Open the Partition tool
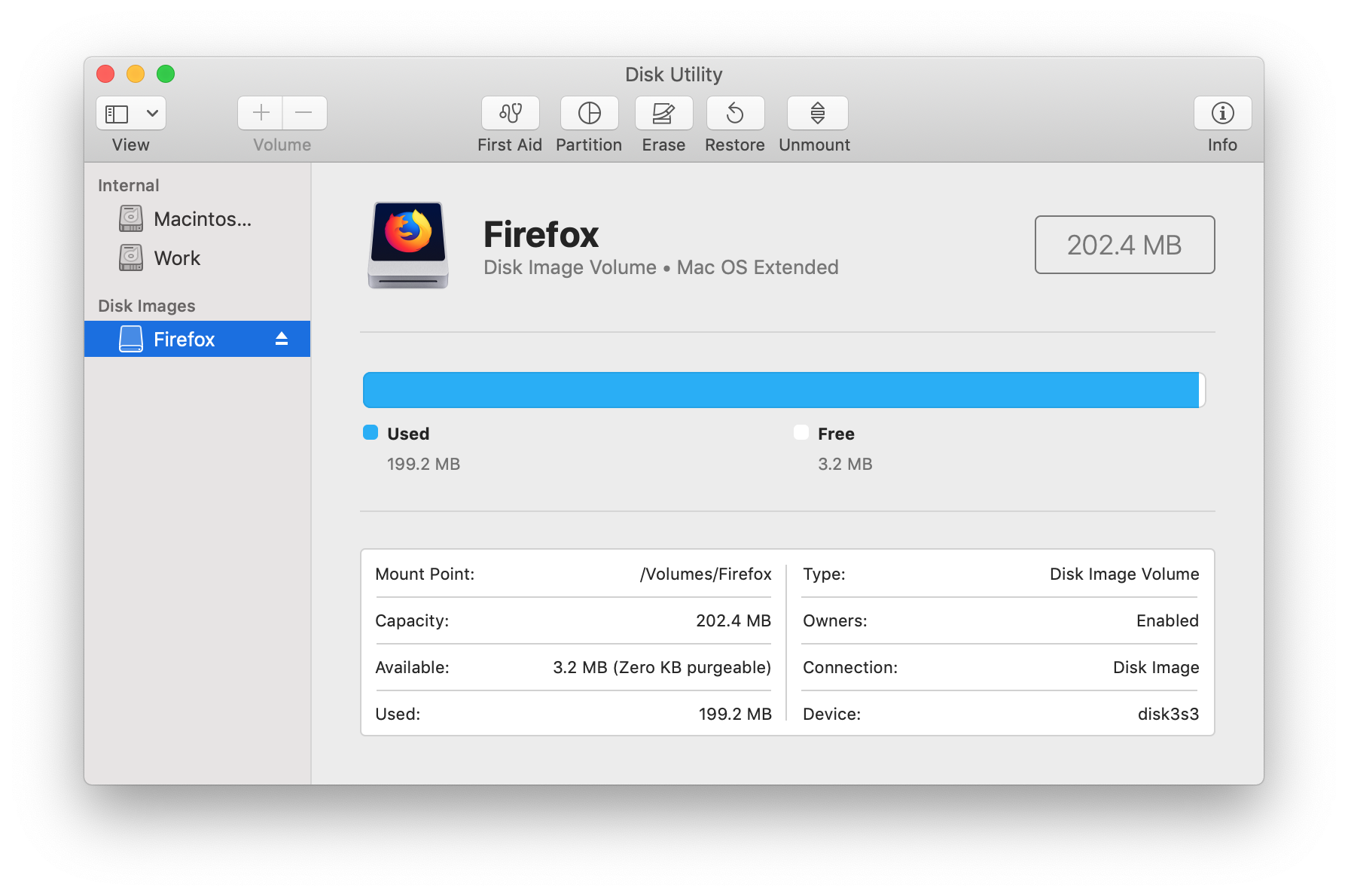The width and height of the screenshot is (1348, 896). 590,113
